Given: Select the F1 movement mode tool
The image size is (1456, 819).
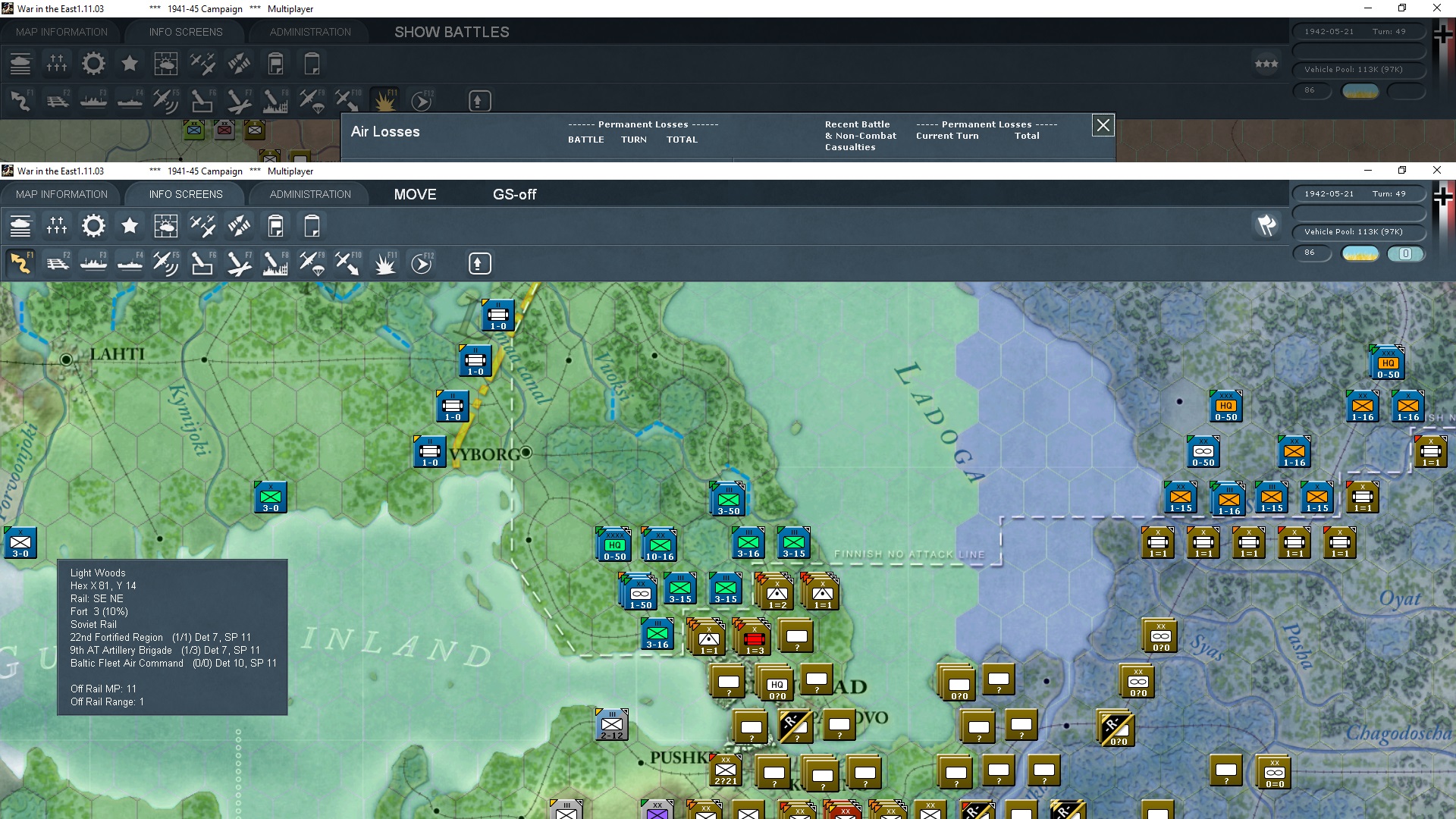Looking at the screenshot, I should tap(20, 263).
